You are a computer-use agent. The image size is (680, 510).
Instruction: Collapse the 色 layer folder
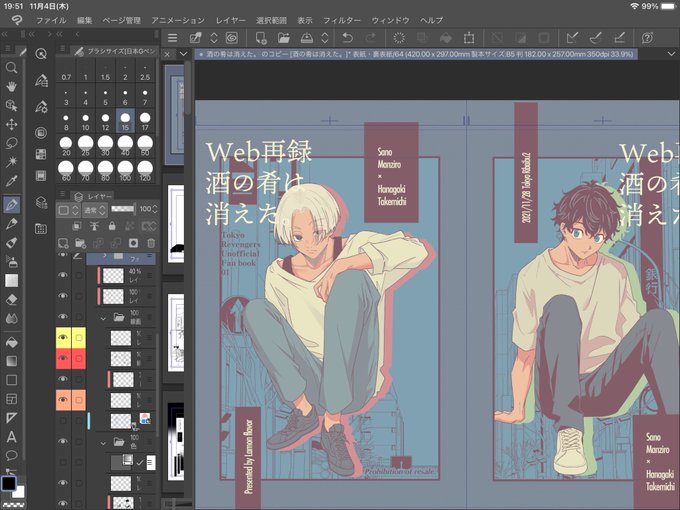pyautogui.click(x=103, y=443)
